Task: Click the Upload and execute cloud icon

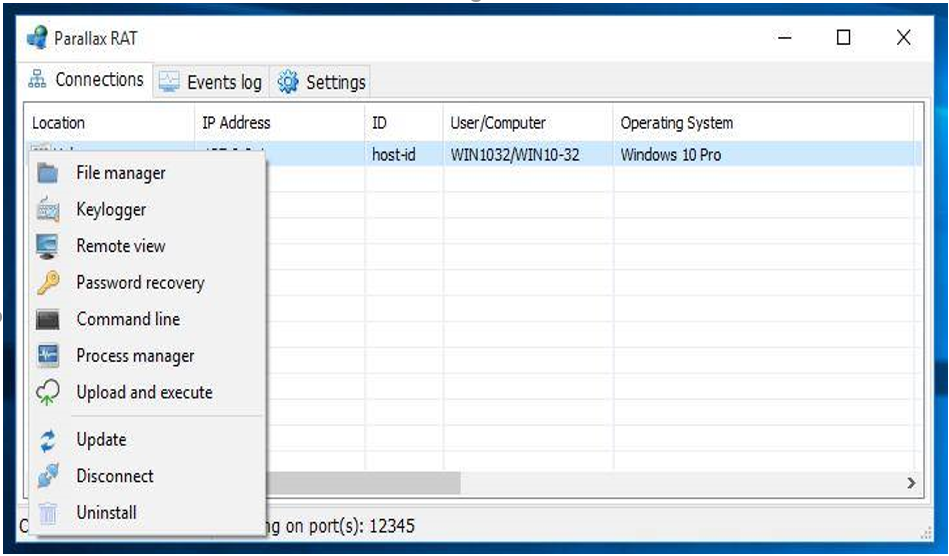Action: click(47, 392)
